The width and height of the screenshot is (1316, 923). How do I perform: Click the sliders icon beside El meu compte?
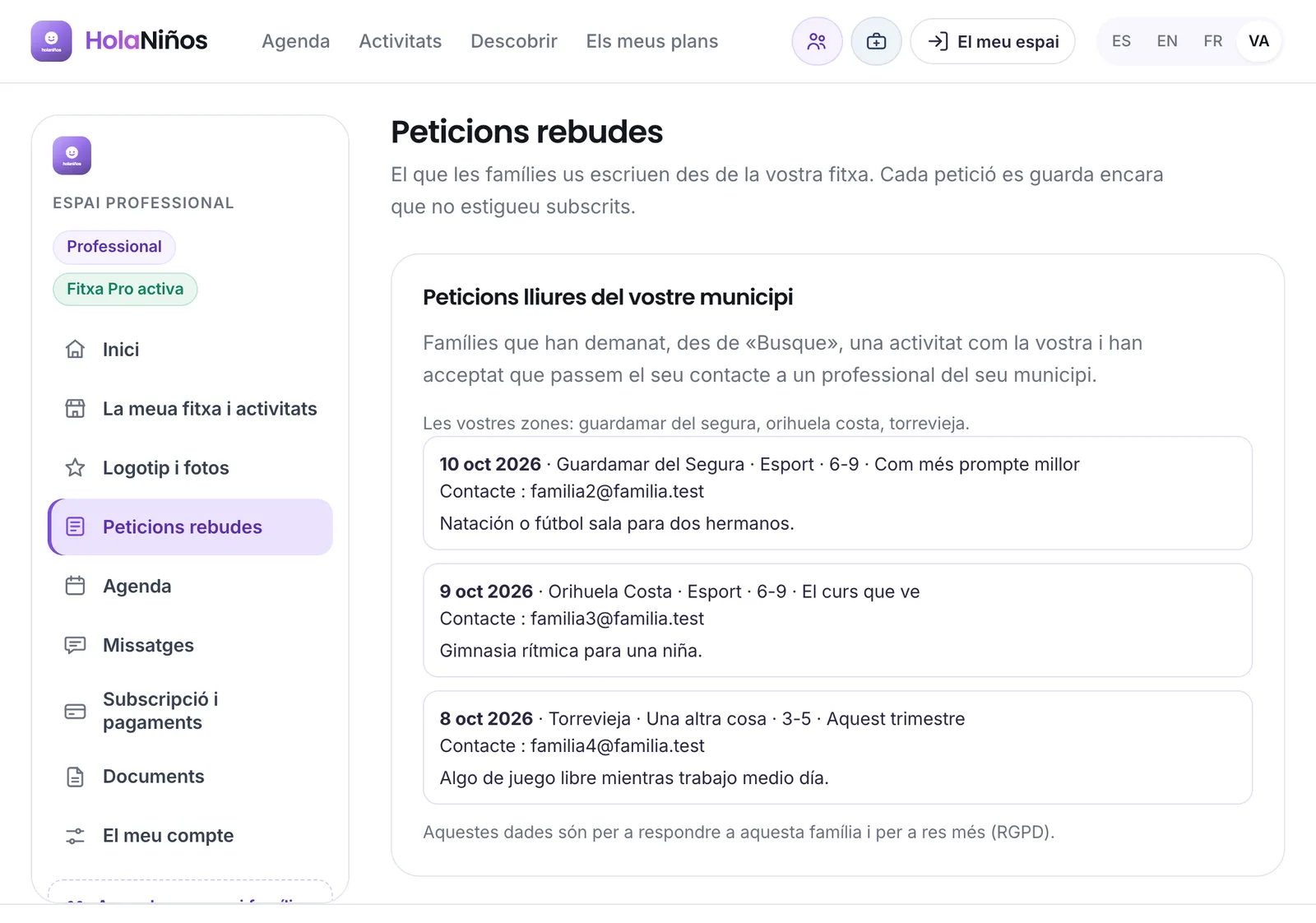tap(75, 836)
